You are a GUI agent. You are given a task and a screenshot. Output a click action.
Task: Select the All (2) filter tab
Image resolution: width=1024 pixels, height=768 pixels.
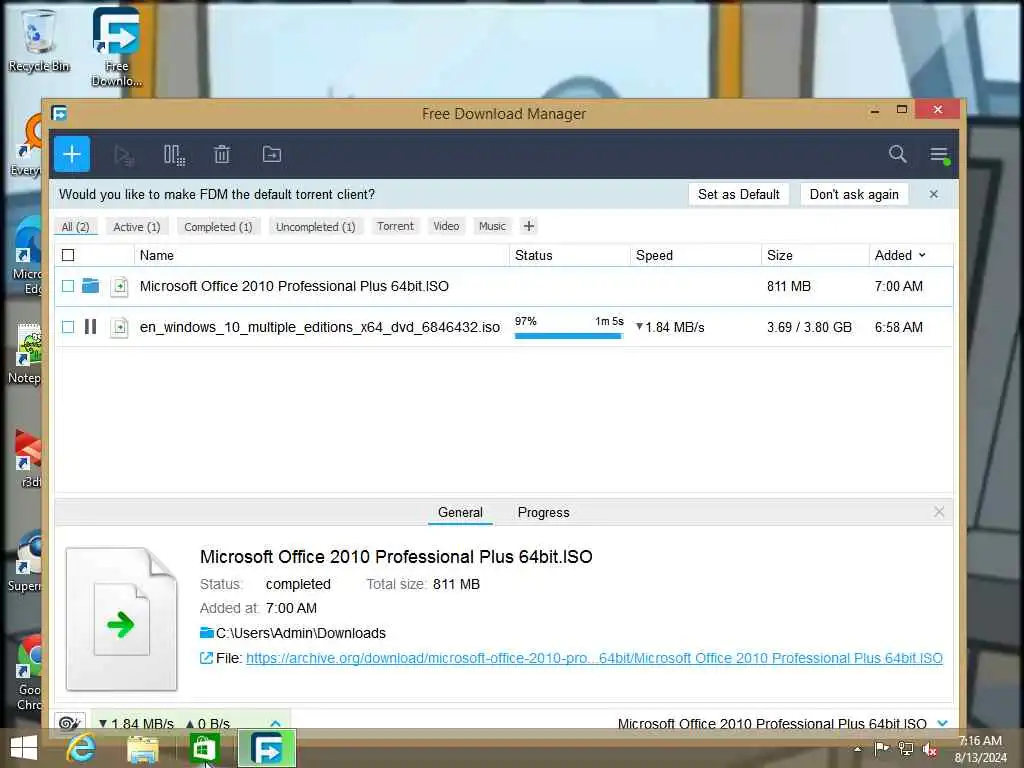pos(76,227)
